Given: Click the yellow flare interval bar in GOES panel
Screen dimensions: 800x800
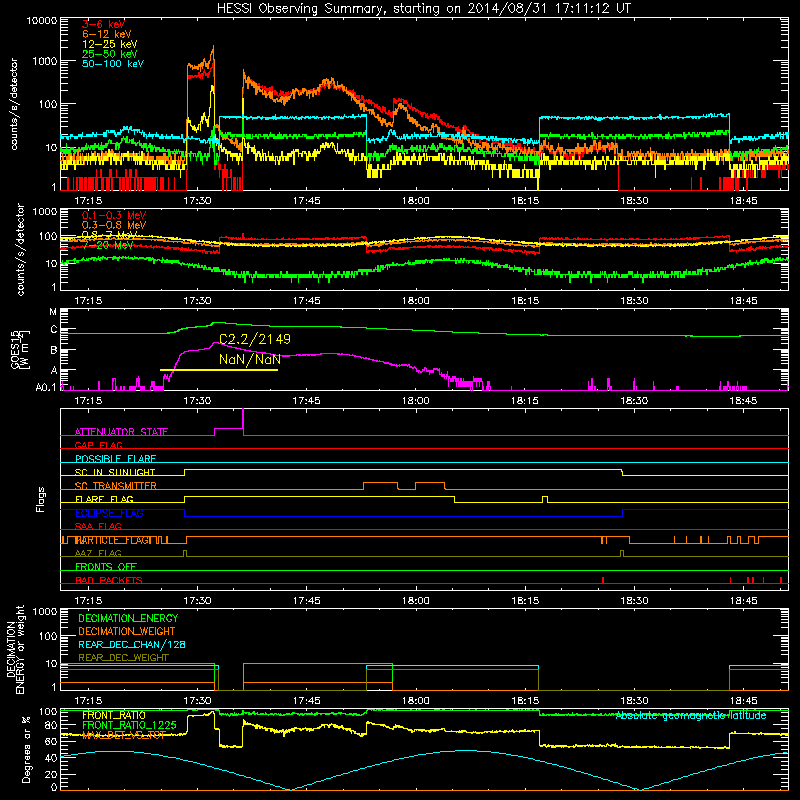Looking at the screenshot, I should [x=219, y=369].
